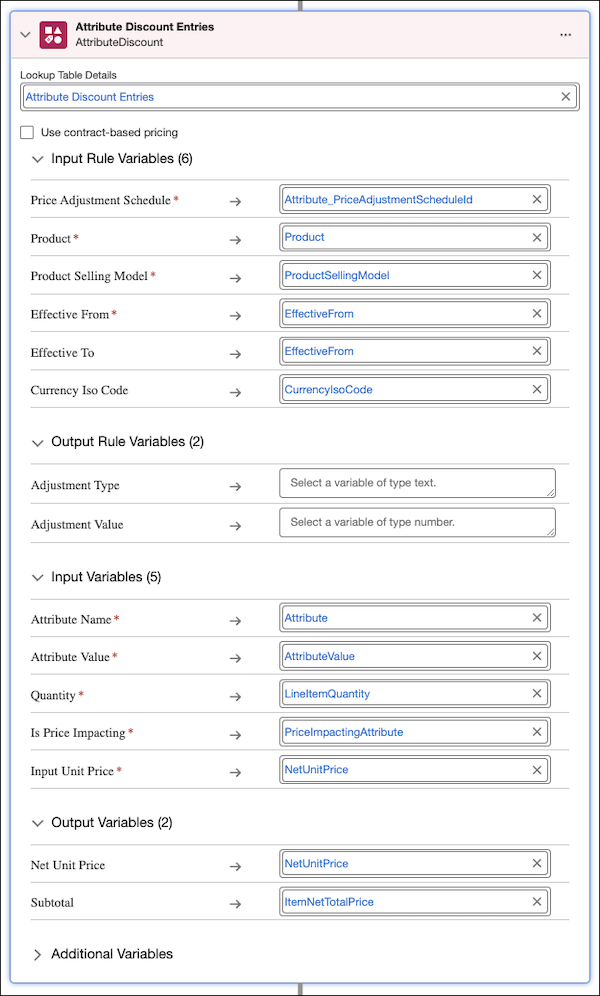Image resolution: width=600 pixels, height=996 pixels.
Task: Remove LineItemQuantity from the Quantity field
Action: 537,693
